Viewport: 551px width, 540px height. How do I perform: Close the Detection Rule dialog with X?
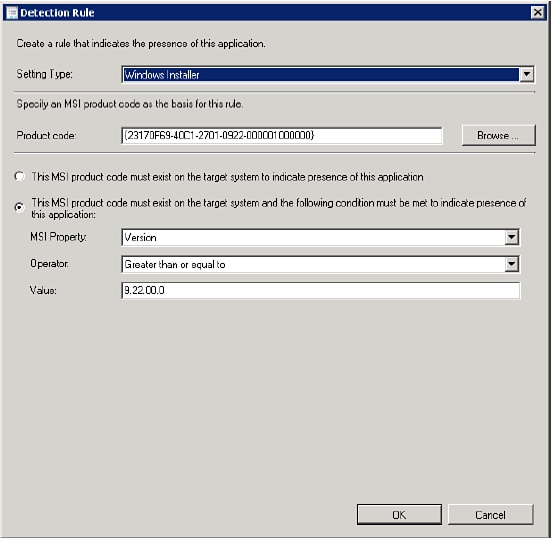click(537, 13)
